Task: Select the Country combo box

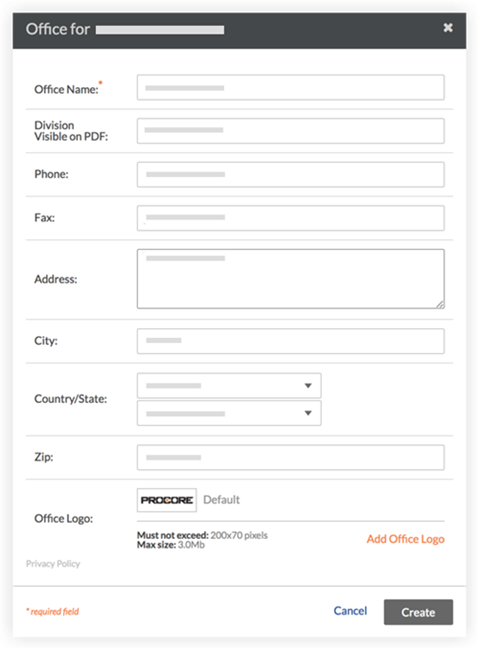Action: [229, 386]
